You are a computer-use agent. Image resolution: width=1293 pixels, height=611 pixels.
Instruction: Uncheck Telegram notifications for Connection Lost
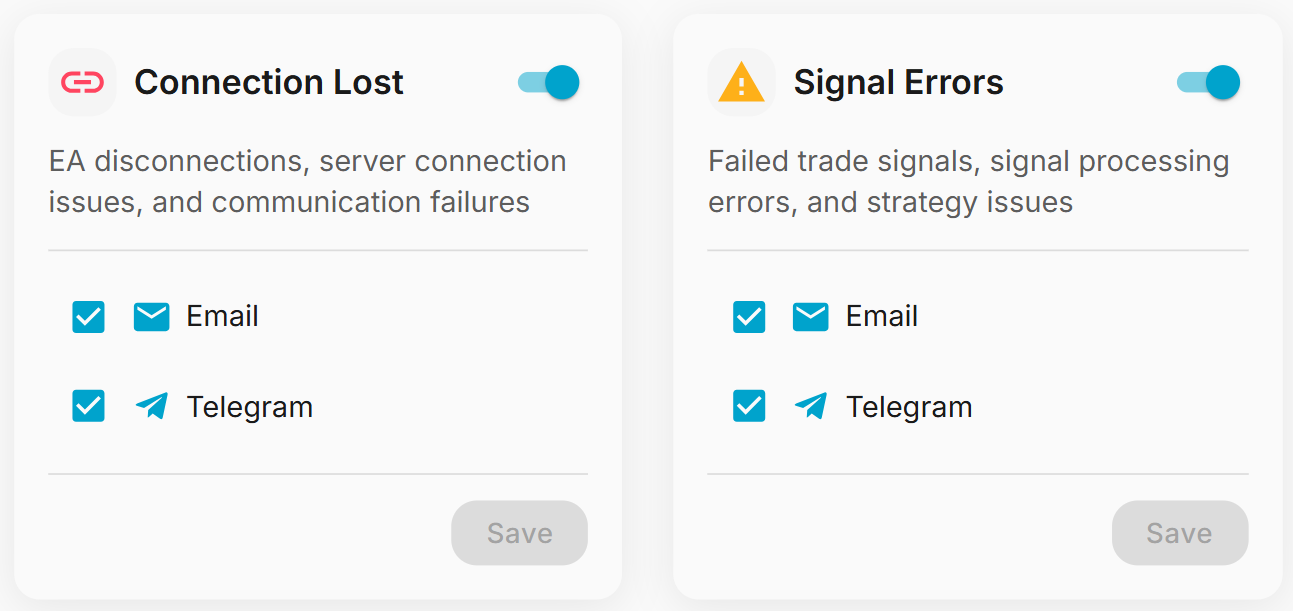coord(88,406)
